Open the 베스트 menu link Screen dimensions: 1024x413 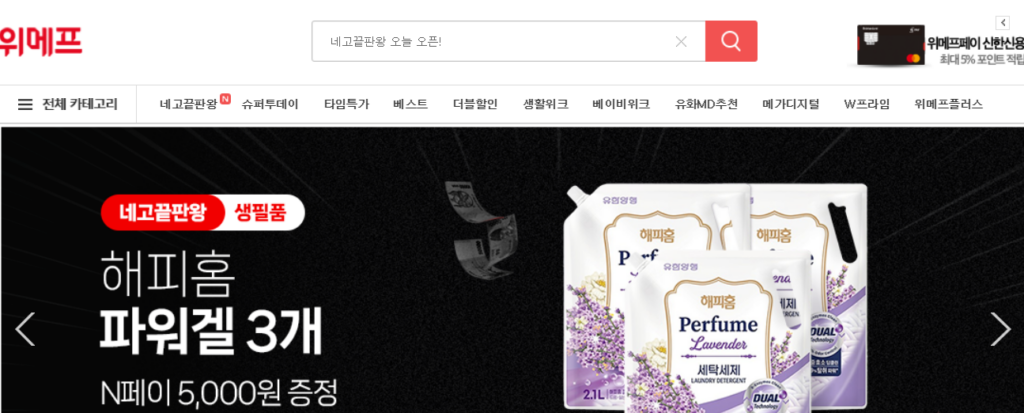pos(411,104)
